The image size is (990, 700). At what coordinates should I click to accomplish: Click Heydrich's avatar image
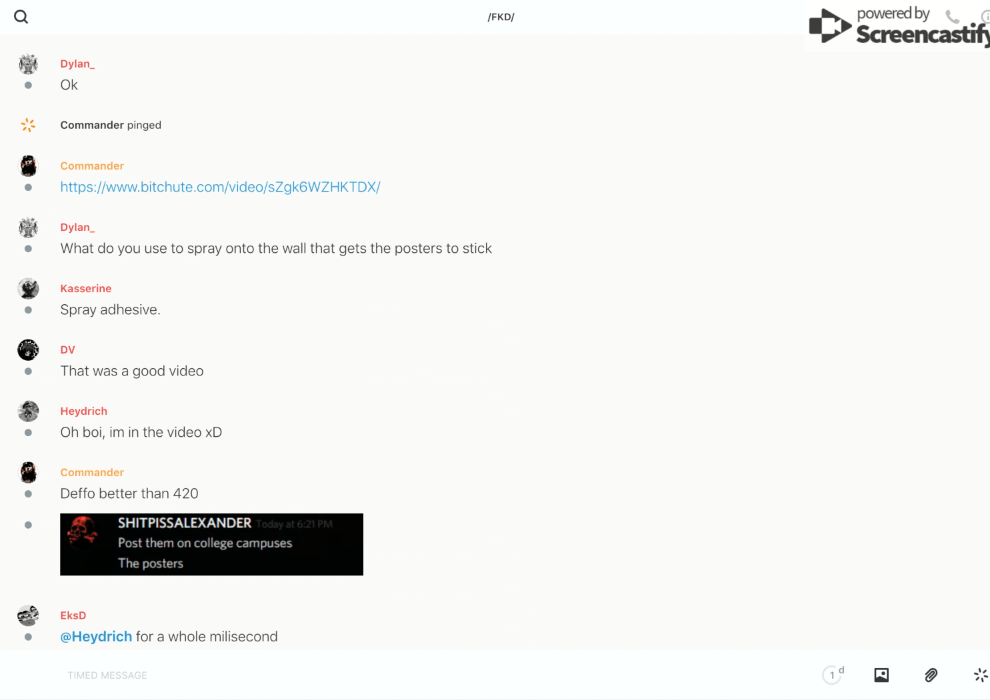click(28, 411)
